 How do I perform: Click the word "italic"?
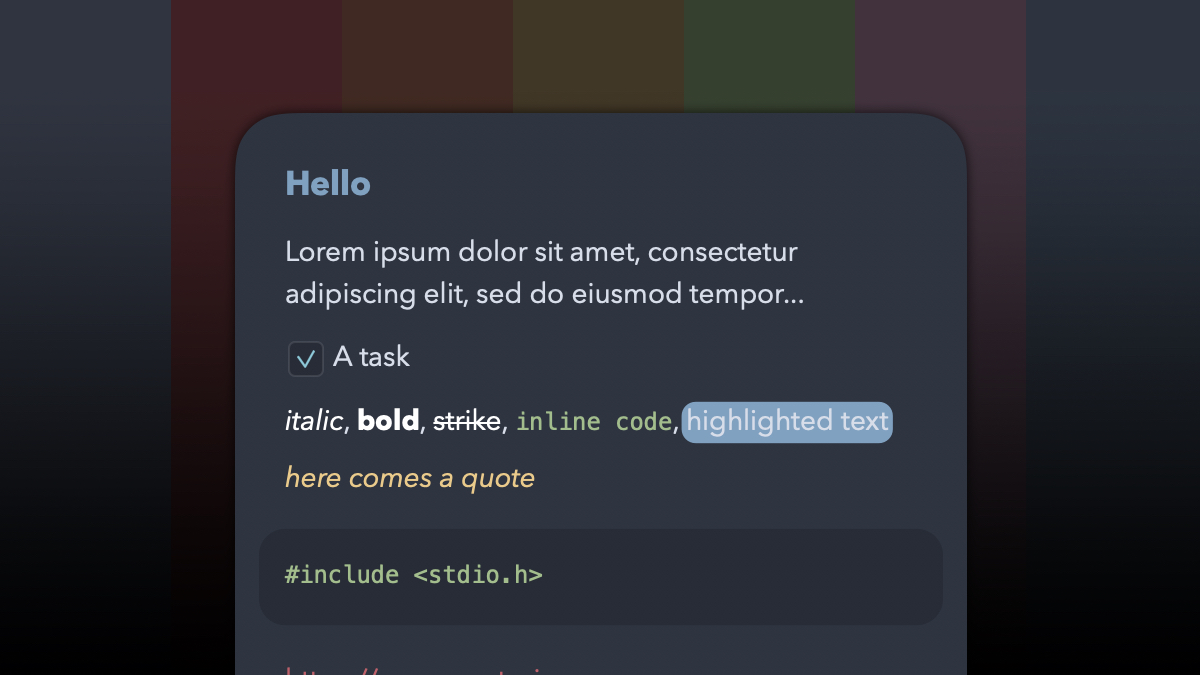(x=313, y=422)
